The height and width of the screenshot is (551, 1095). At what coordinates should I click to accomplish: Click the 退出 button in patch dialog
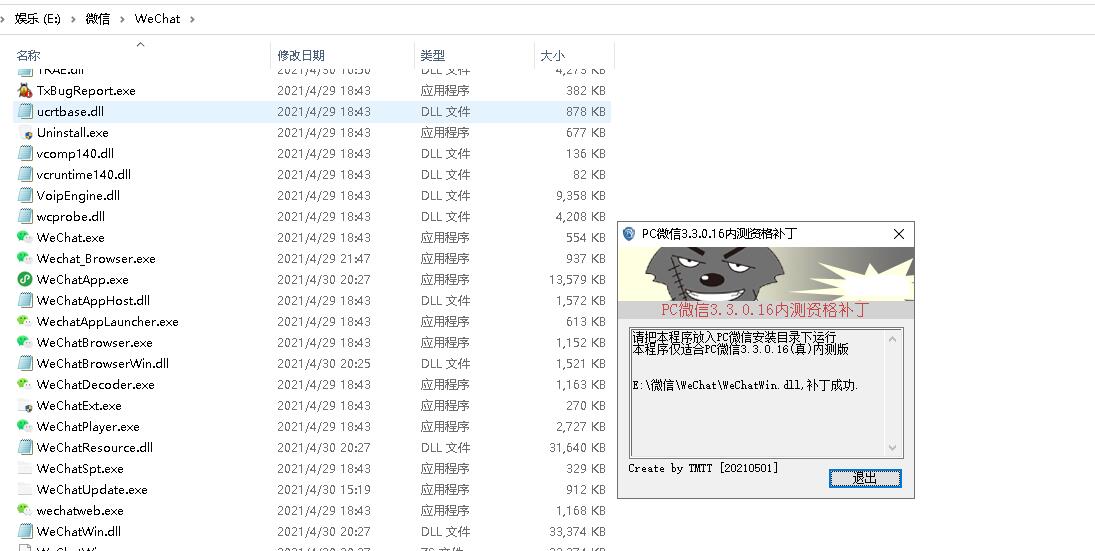[865, 478]
